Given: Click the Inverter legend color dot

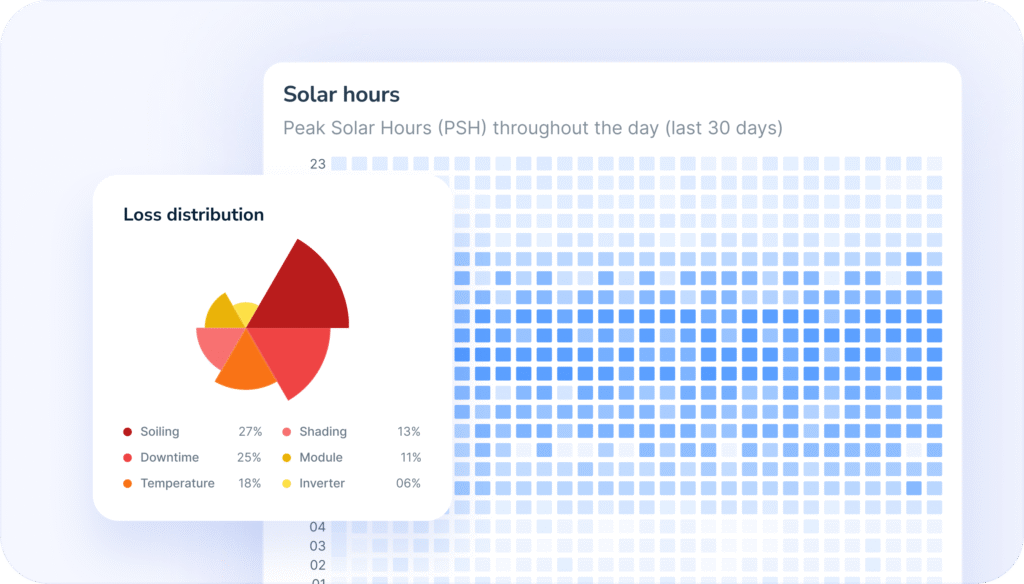Looking at the screenshot, I should pos(287,484).
